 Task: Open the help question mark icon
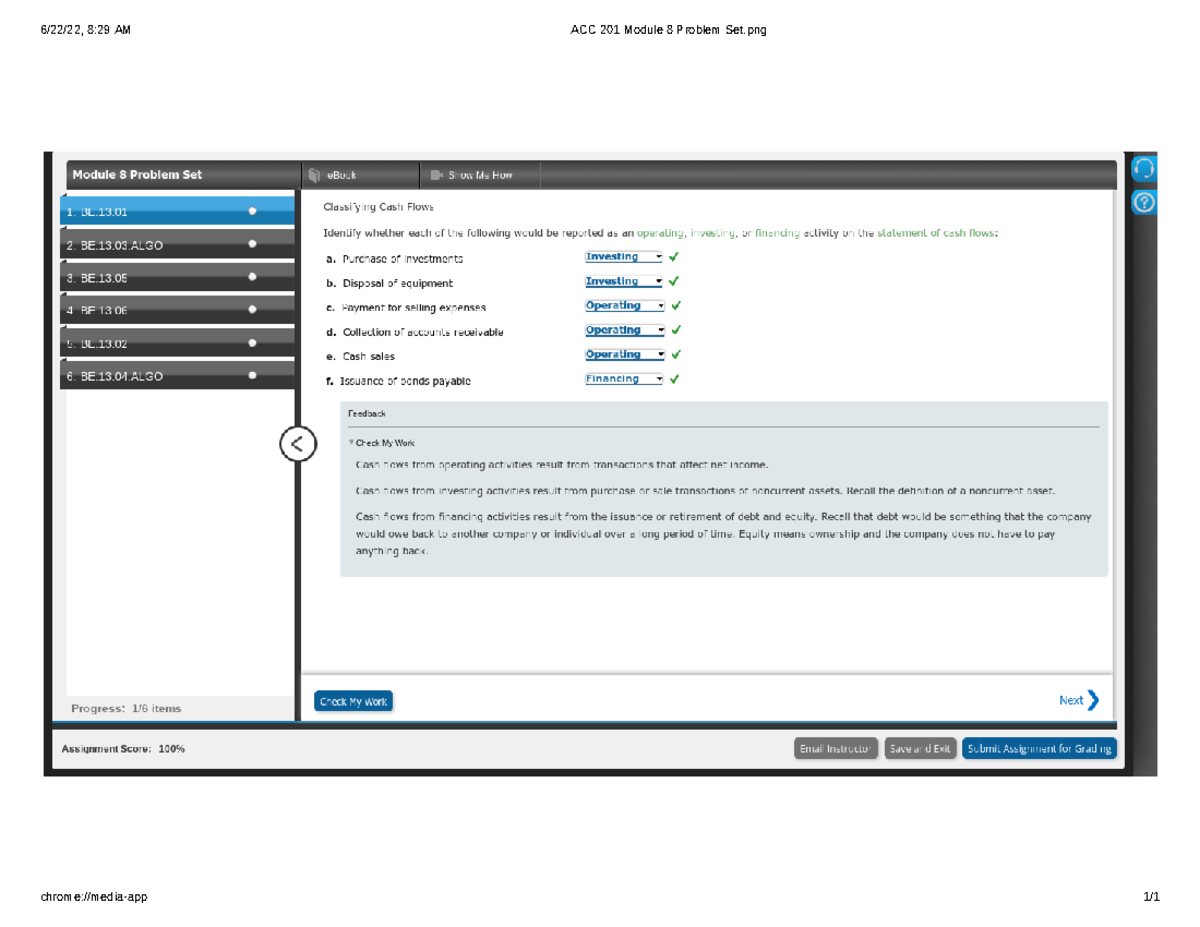tap(1144, 203)
